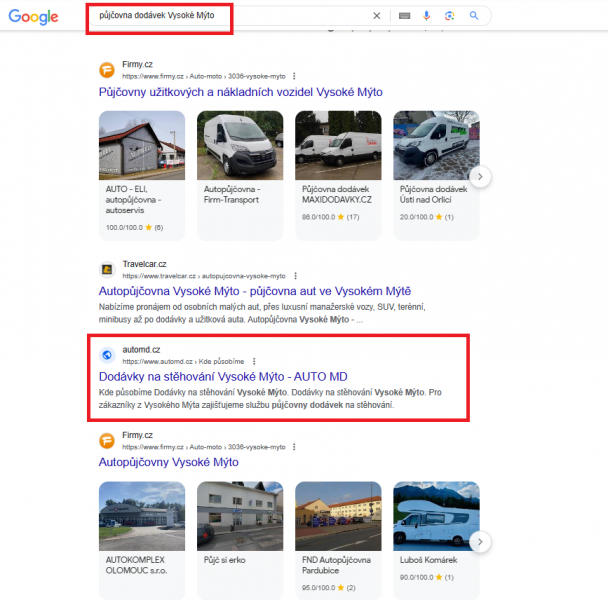Image resolution: width=608 pixels, height=600 pixels.
Task: Open Půjčovna dodávek Ústí nad Orlicí title
Action: pos(434,194)
